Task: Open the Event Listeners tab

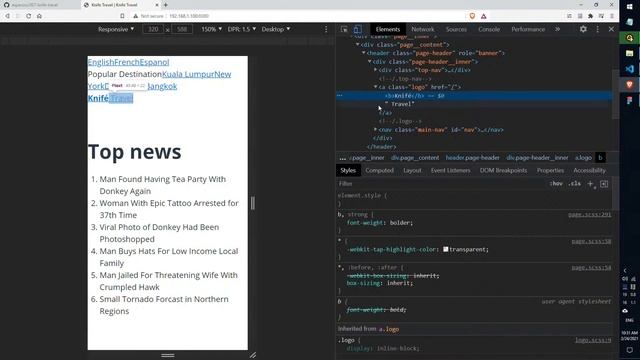Action: 451,170
